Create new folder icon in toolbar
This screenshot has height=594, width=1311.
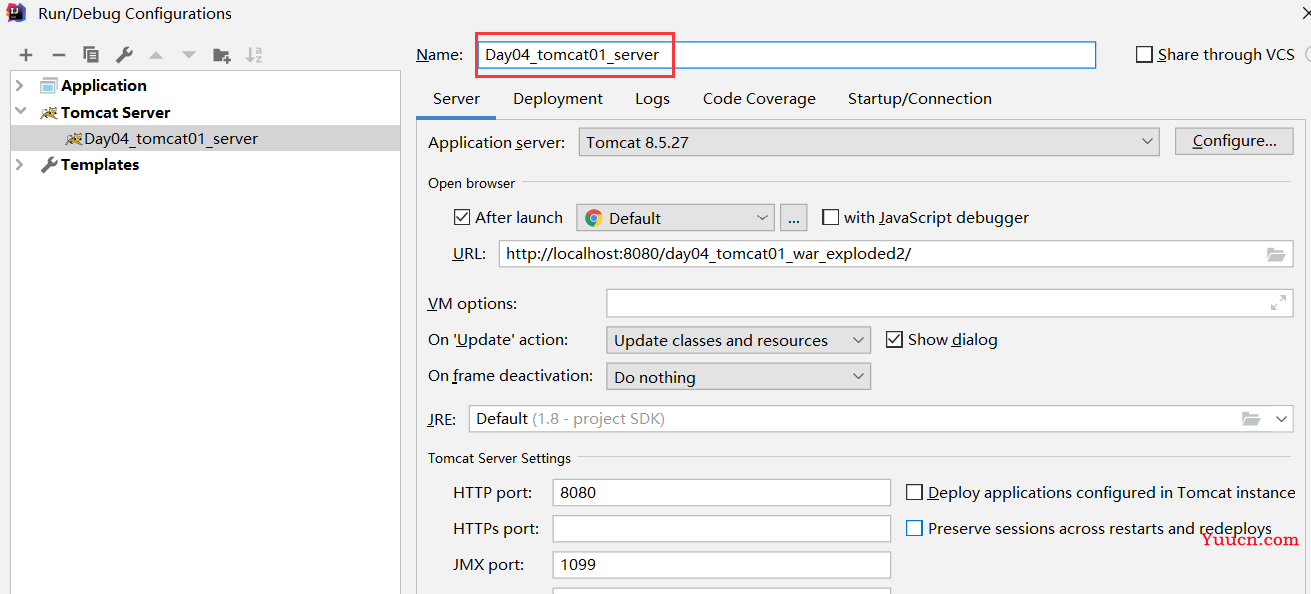(222, 55)
